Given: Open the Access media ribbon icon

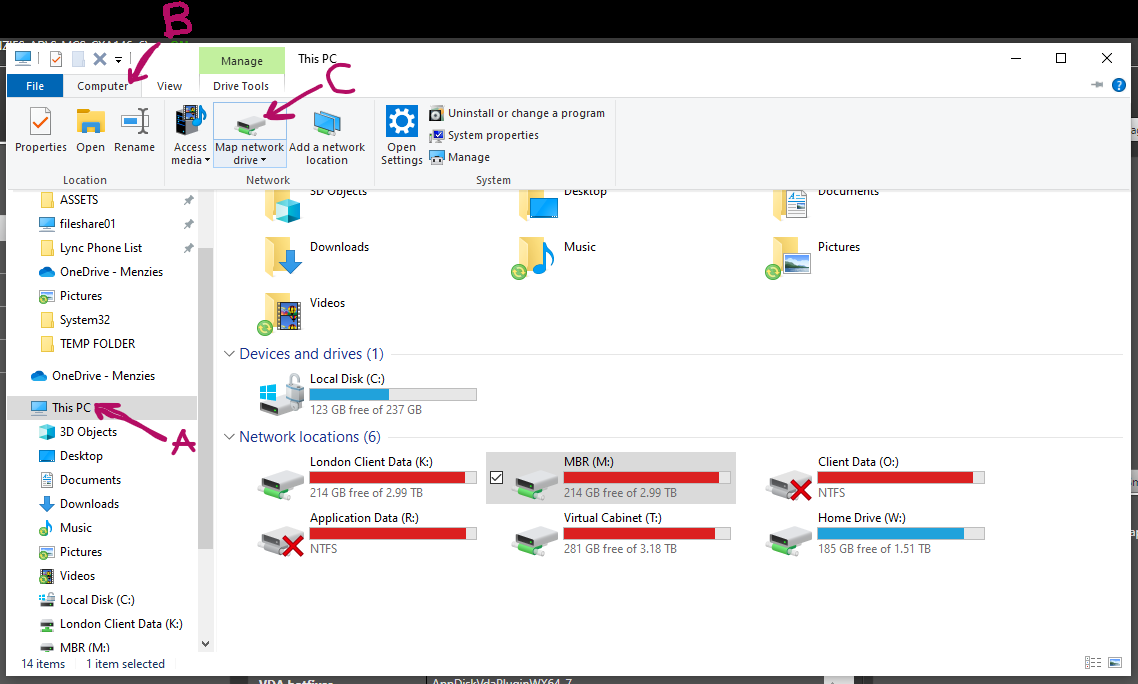Looking at the screenshot, I should point(190,136).
